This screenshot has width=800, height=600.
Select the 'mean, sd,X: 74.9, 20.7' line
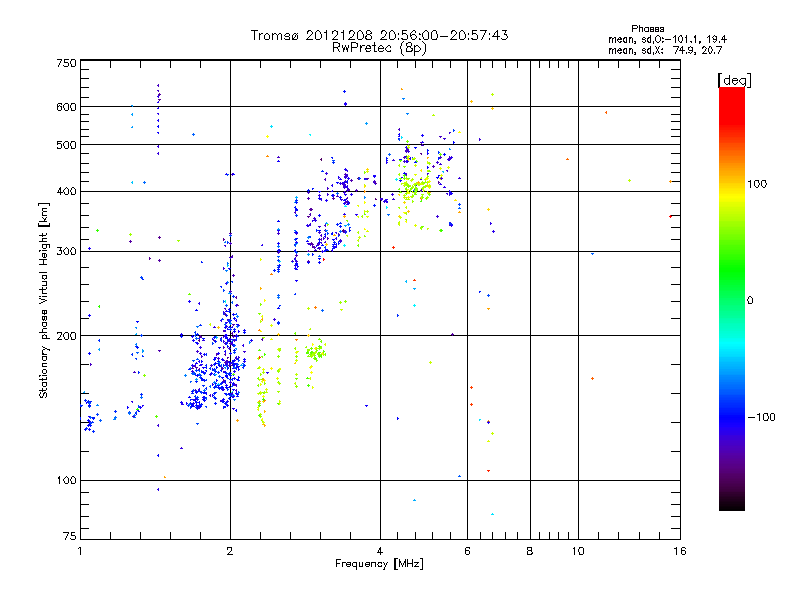pos(665,50)
